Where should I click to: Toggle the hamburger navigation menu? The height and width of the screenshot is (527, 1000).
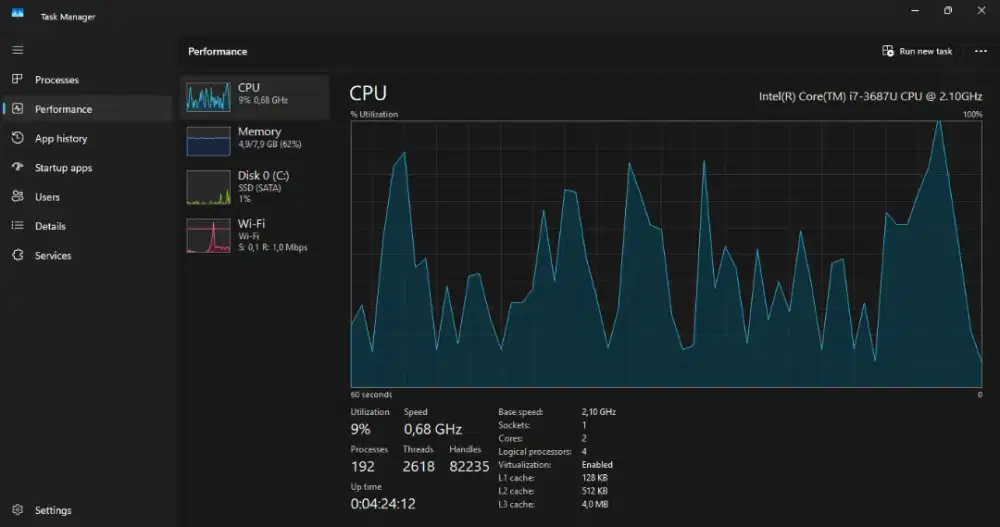click(x=17, y=50)
